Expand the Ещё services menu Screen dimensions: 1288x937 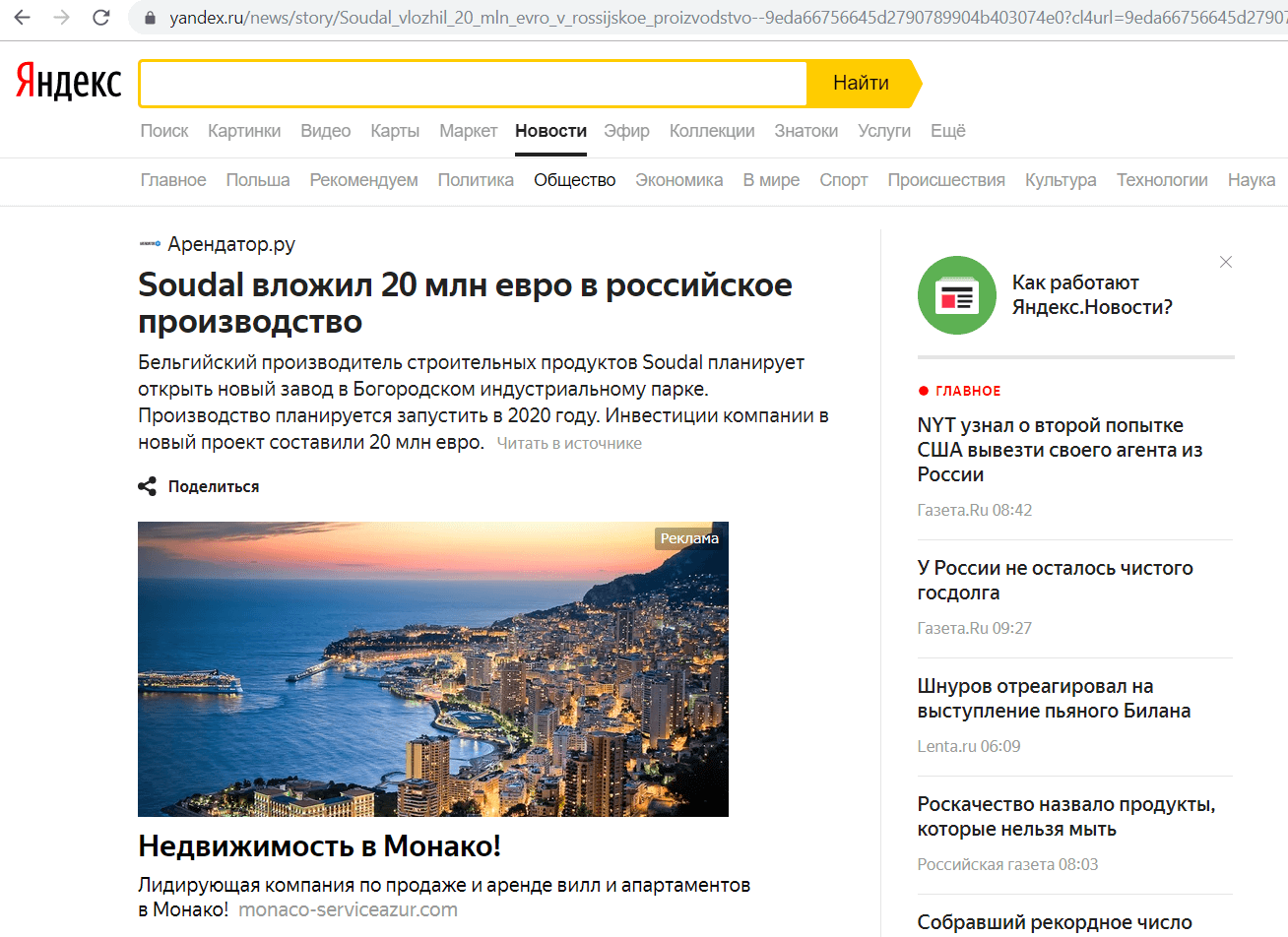(948, 131)
